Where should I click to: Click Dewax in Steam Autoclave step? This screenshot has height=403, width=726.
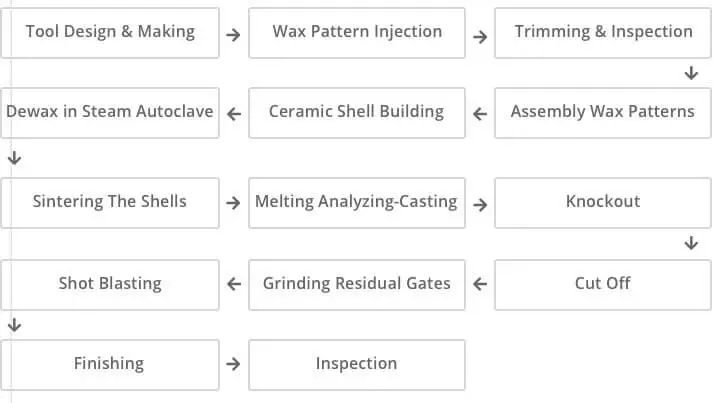[x=110, y=112]
